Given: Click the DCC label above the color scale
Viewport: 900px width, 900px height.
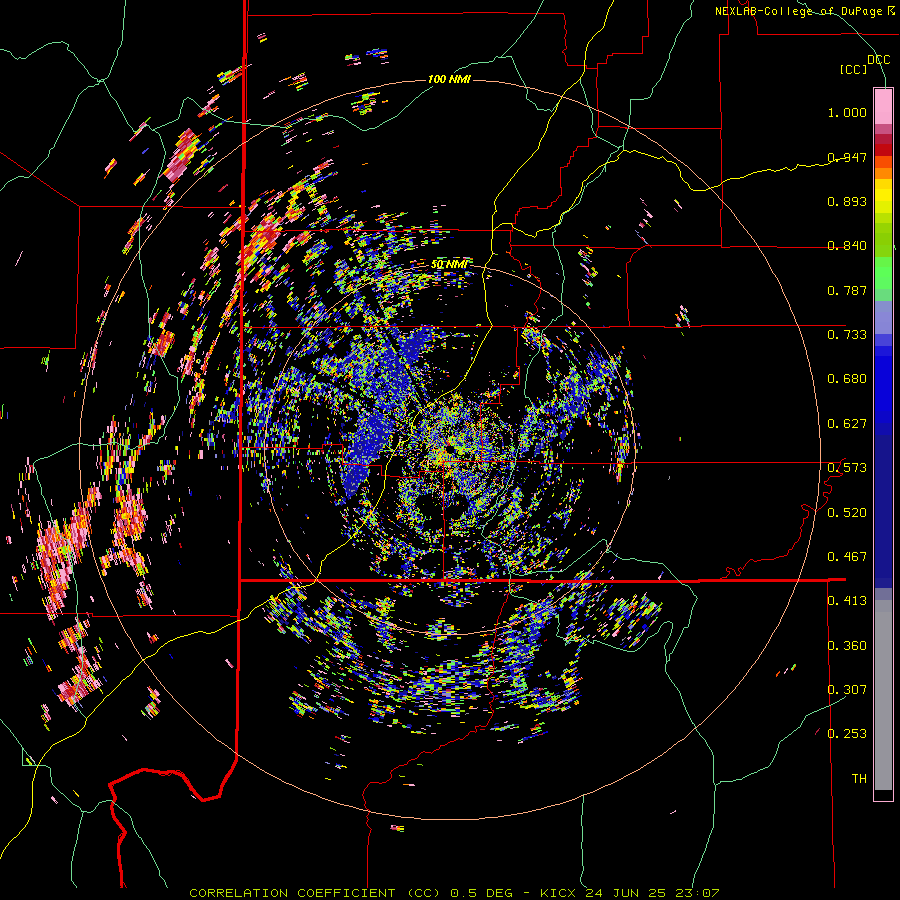Looking at the screenshot, I should pyautogui.click(x=878, y=60).
